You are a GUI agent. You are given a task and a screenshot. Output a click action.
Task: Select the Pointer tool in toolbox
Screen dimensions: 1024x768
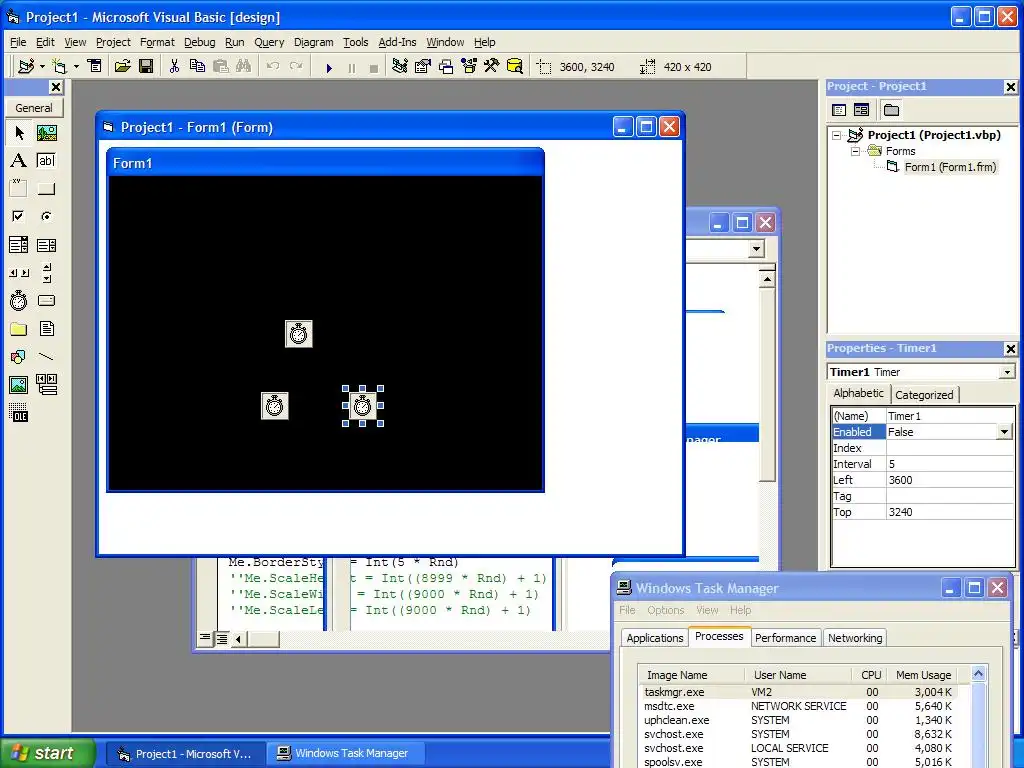[x=19, y=133]
